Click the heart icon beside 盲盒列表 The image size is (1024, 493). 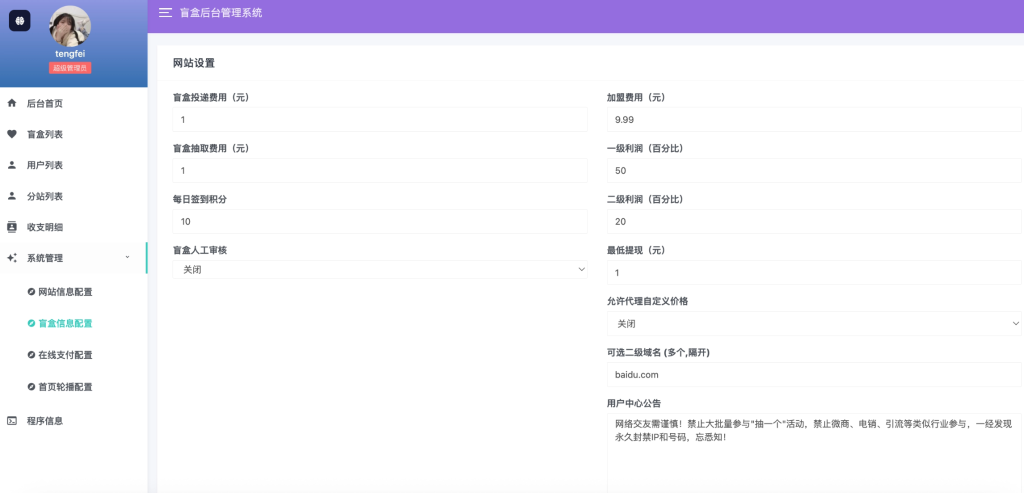pyautogui.click(x=12, y=134)
